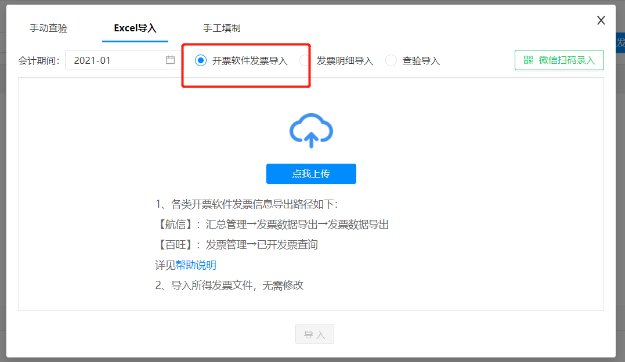Viewport: 625px width, 362px height.
Task: Open the calendar picker icon for 会计期间
Action: pos(170,60)
